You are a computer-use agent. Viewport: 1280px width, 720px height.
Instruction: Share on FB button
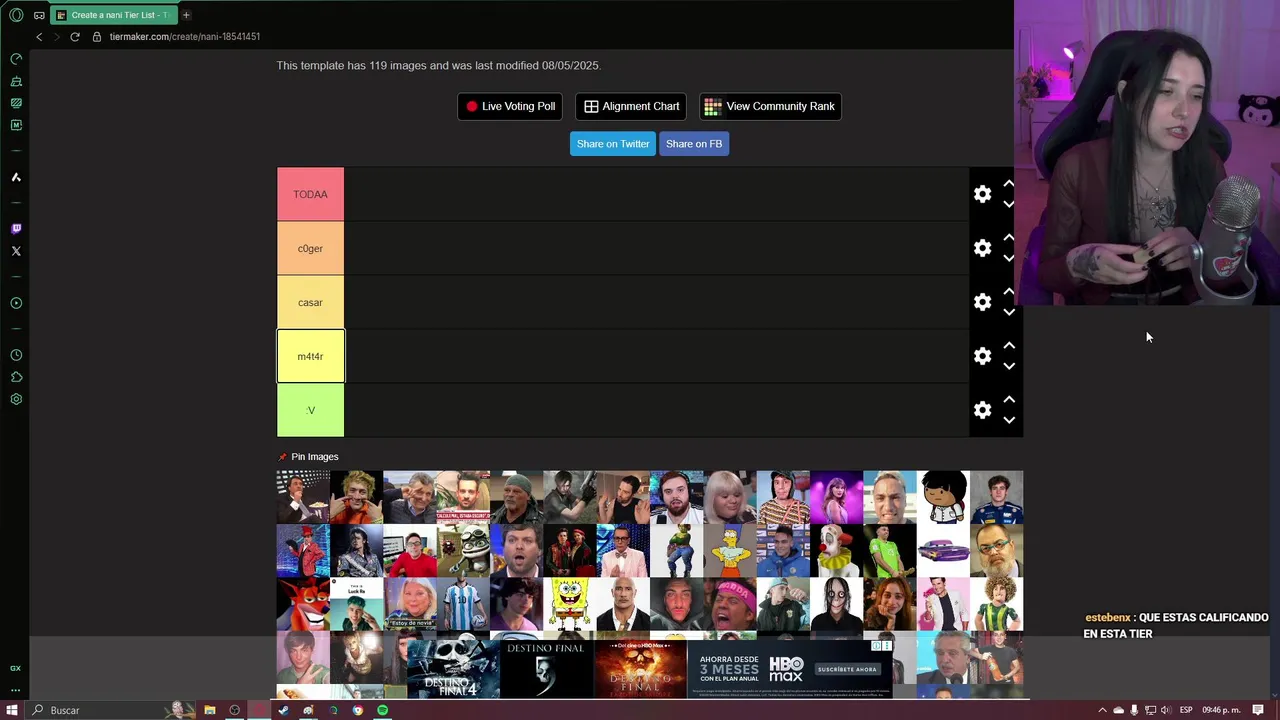coord(694,144)
